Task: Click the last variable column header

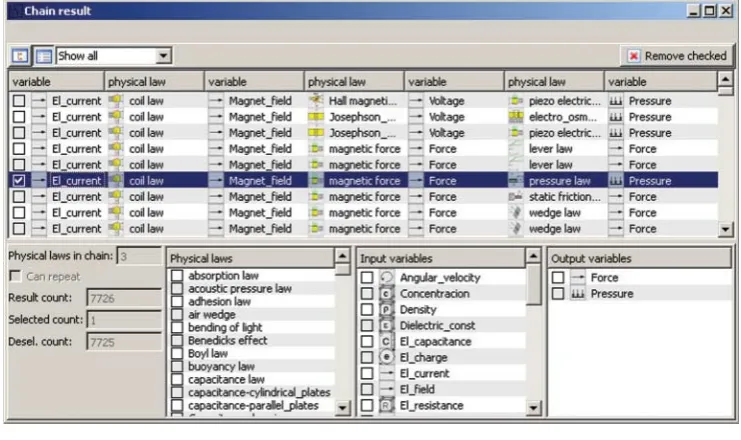Action: click(661, 82)
